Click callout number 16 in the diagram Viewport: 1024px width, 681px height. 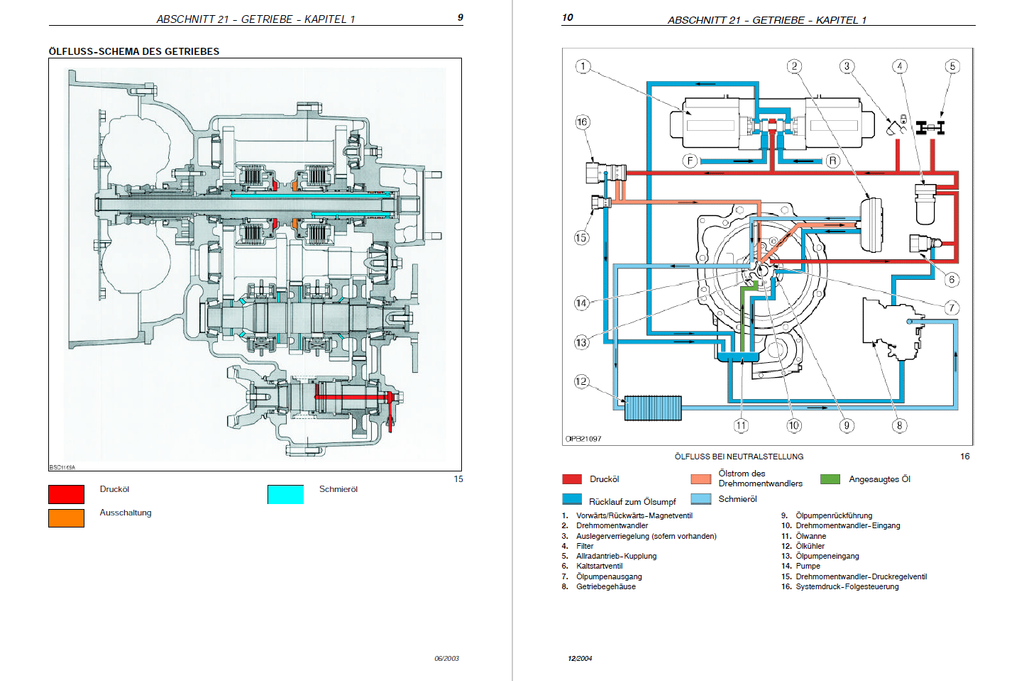(582, 122)
